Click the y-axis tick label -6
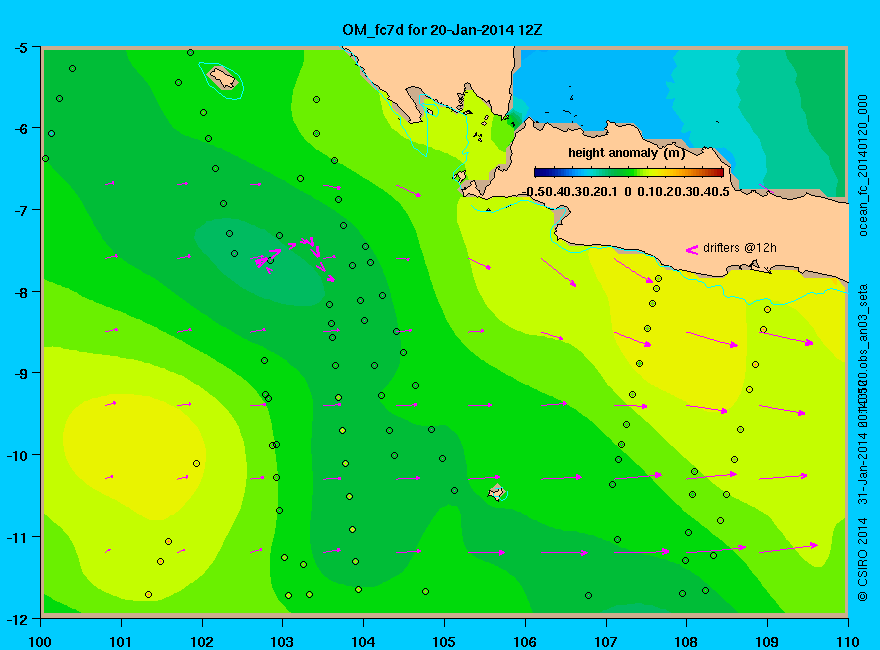The width and height of the screenshot is (880, 650). pos(20,129)
